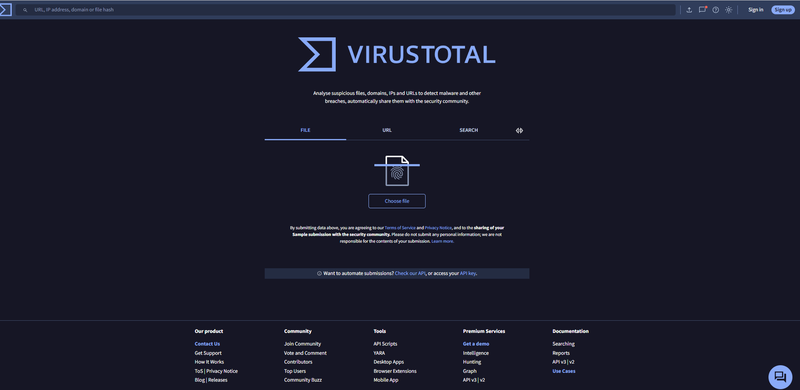
Task: Click the Privacy Notice link in footer
Action: (222, 371)
